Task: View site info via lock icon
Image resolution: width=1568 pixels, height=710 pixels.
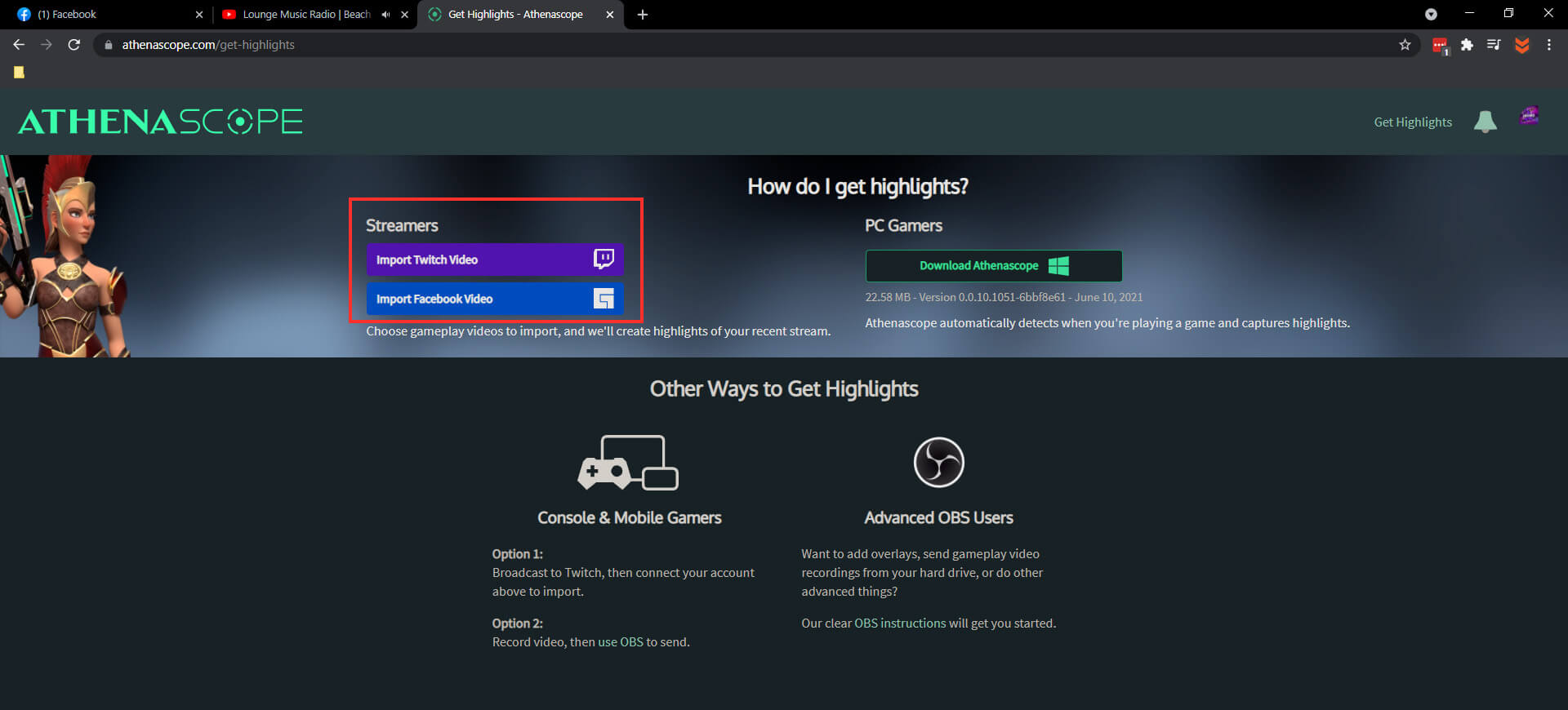Action: (x=108, y=45)
